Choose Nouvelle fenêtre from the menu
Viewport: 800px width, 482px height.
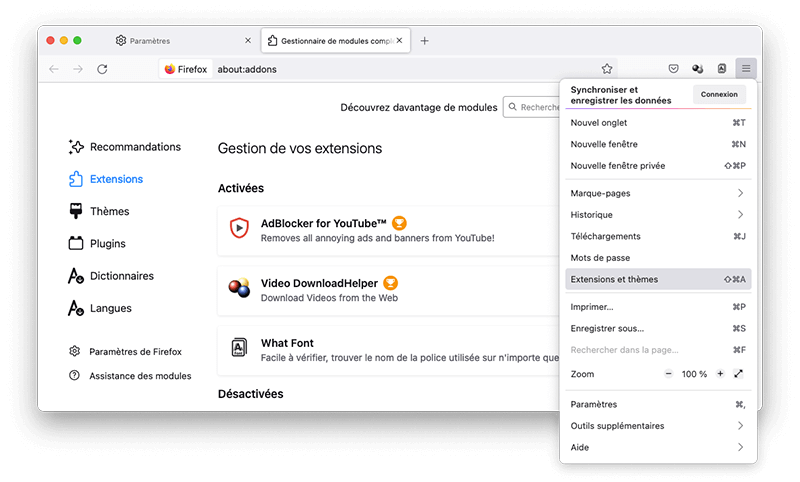[x=658, y=144]
